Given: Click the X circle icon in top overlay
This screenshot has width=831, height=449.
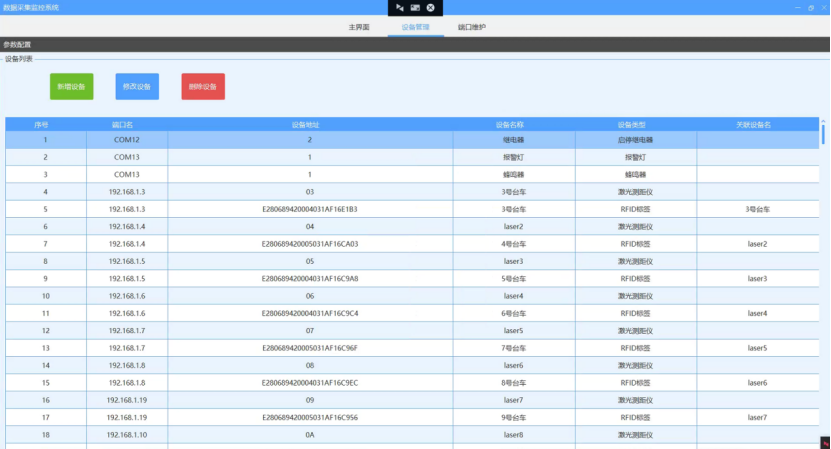Looking at the screenshot, I should click(430, 8).
